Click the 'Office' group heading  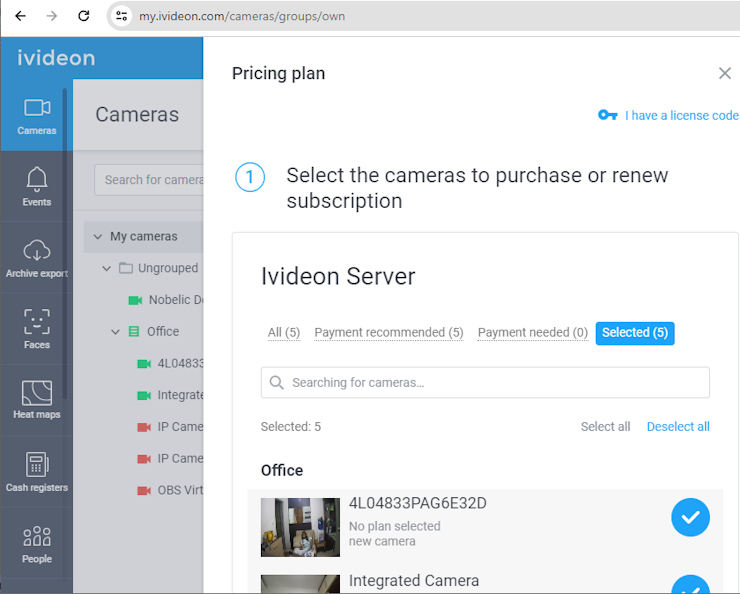click(282, 470)
